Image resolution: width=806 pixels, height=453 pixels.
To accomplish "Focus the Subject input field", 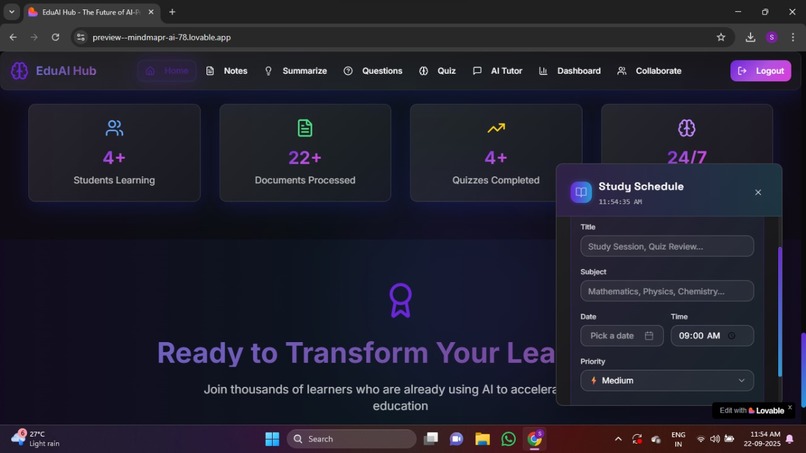I will tap(667, 291).
